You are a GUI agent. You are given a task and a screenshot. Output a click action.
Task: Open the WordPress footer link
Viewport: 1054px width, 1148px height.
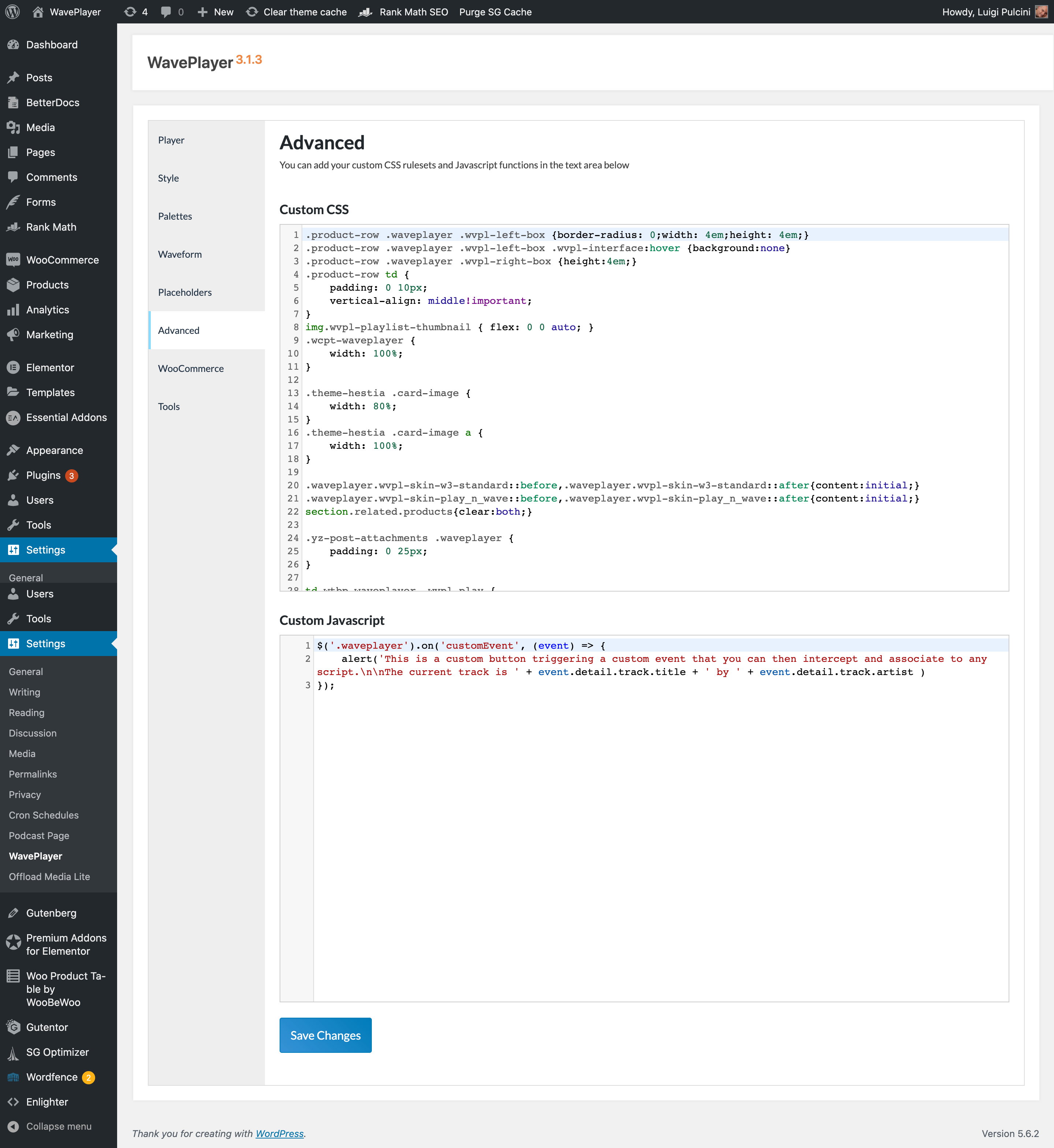(x=280, y=1133)
